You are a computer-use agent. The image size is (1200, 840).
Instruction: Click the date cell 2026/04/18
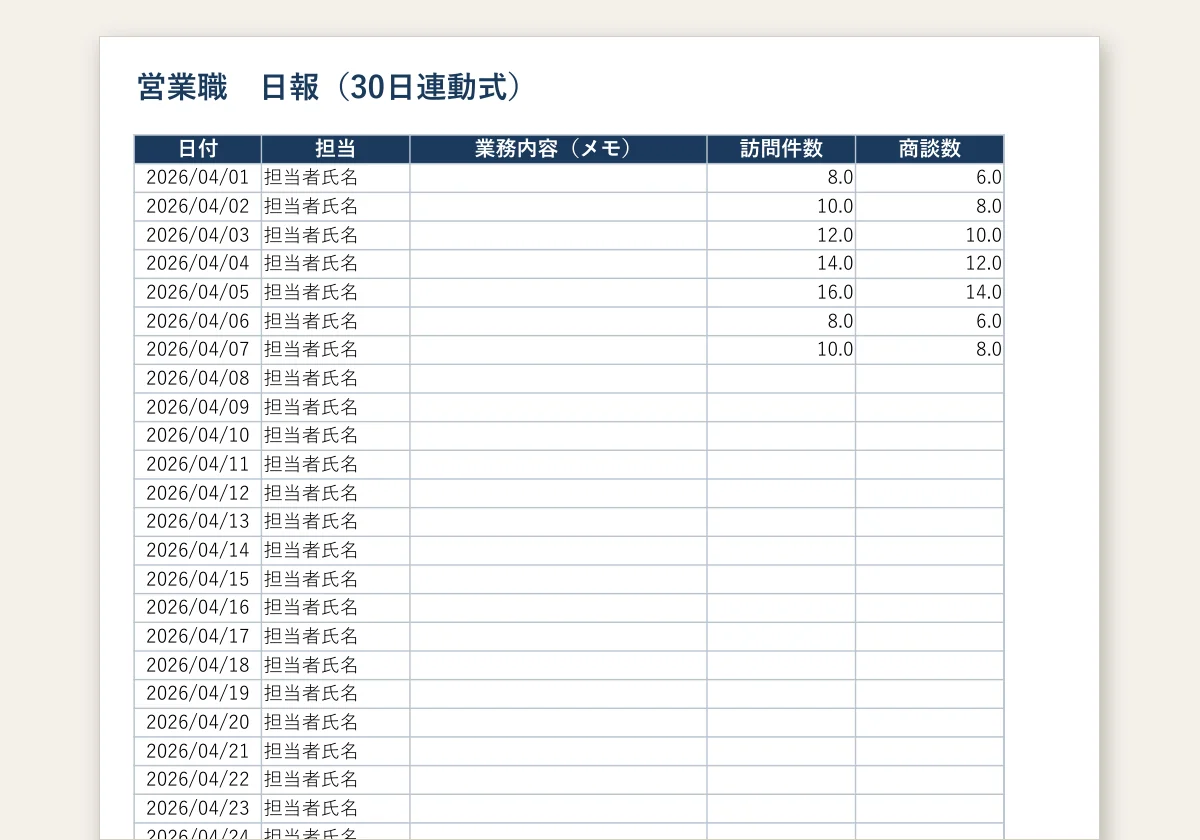(x=198, y=665)
